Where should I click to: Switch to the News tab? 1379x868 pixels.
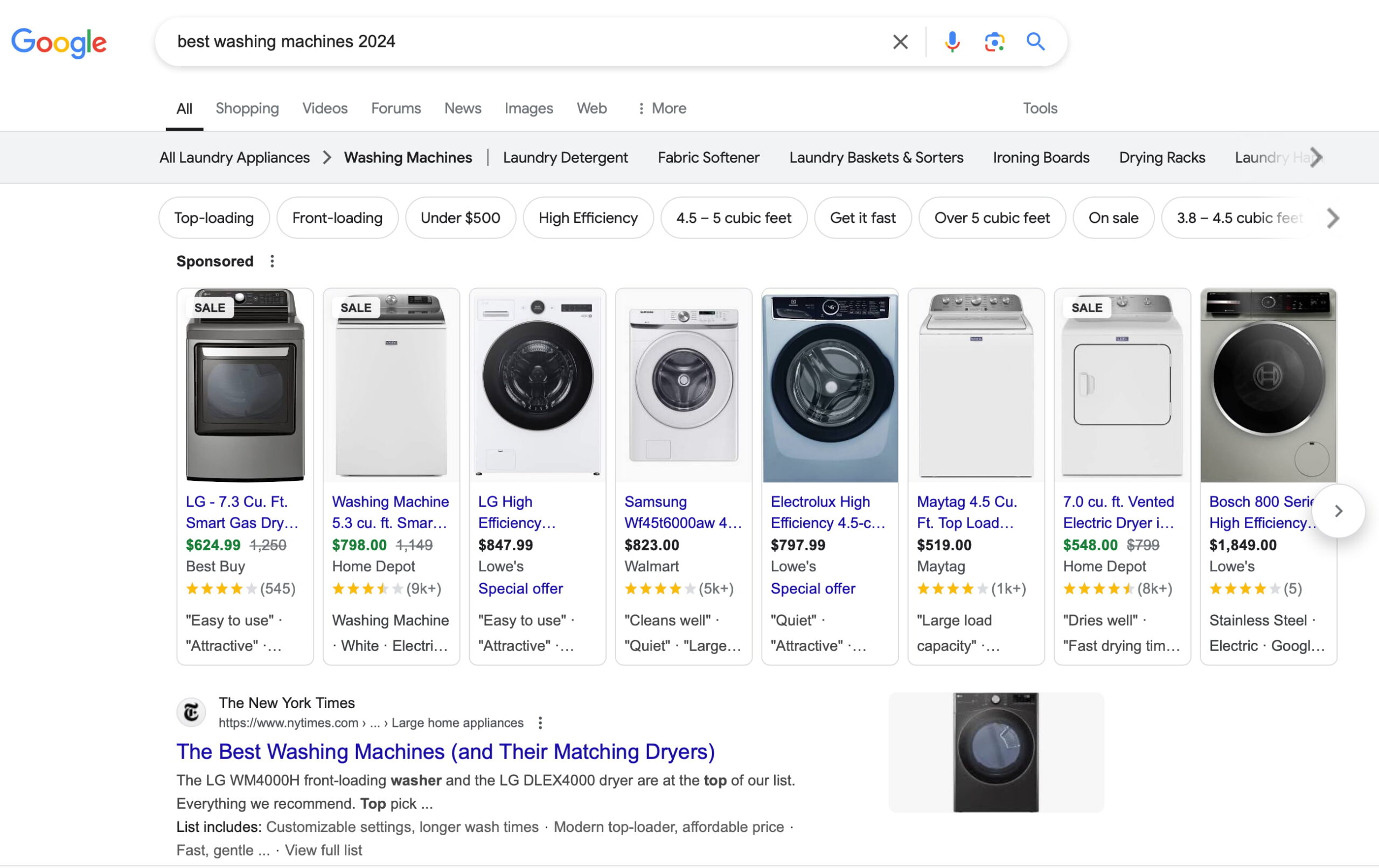[463, 108]
